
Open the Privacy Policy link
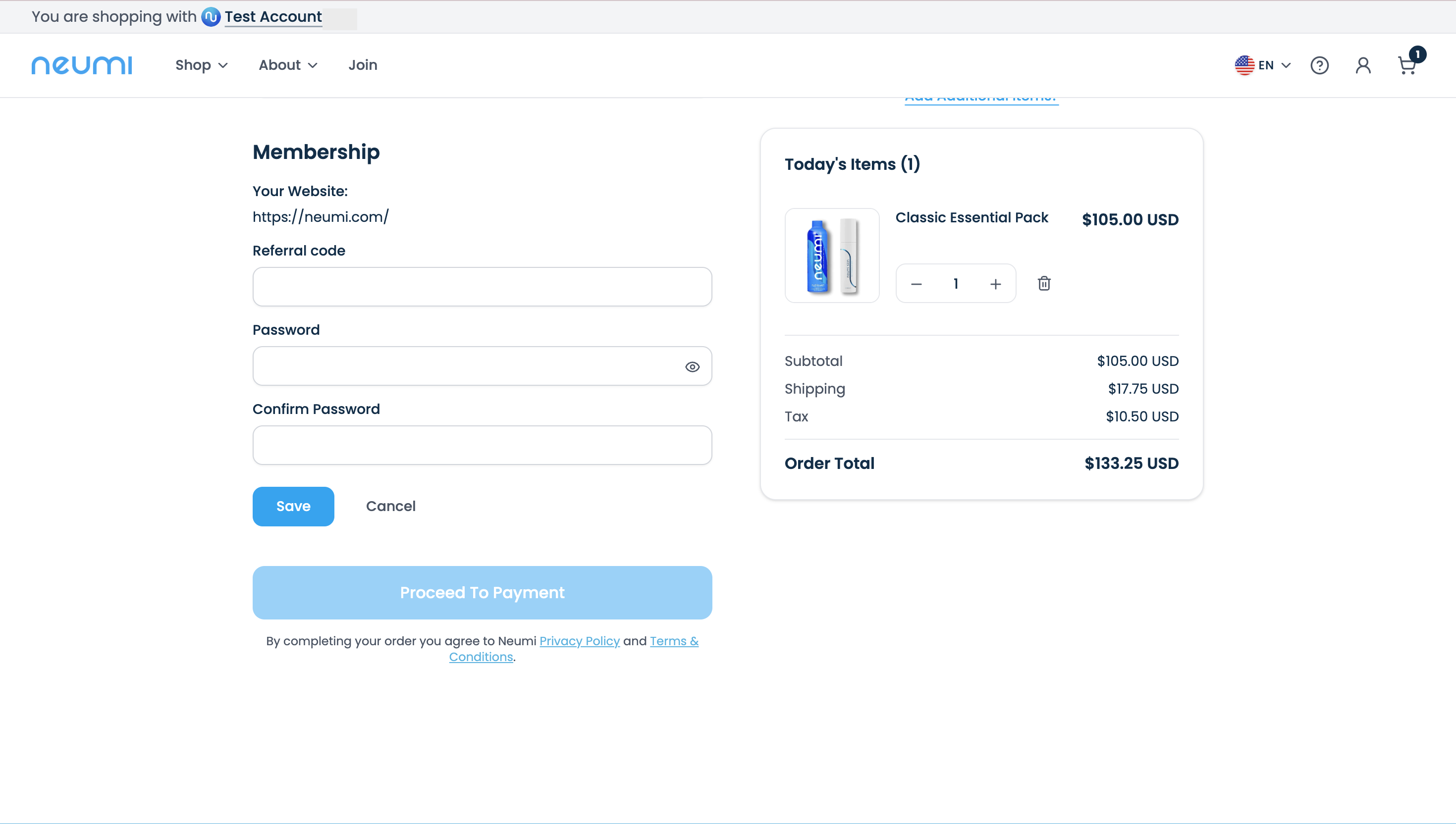[x=579, y=641]
